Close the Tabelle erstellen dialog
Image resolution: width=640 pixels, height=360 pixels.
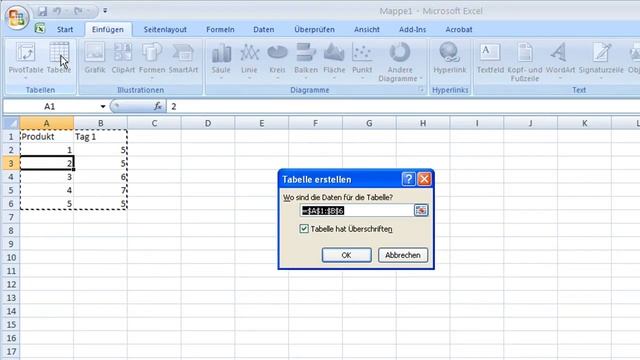click(x=424, y=179)
